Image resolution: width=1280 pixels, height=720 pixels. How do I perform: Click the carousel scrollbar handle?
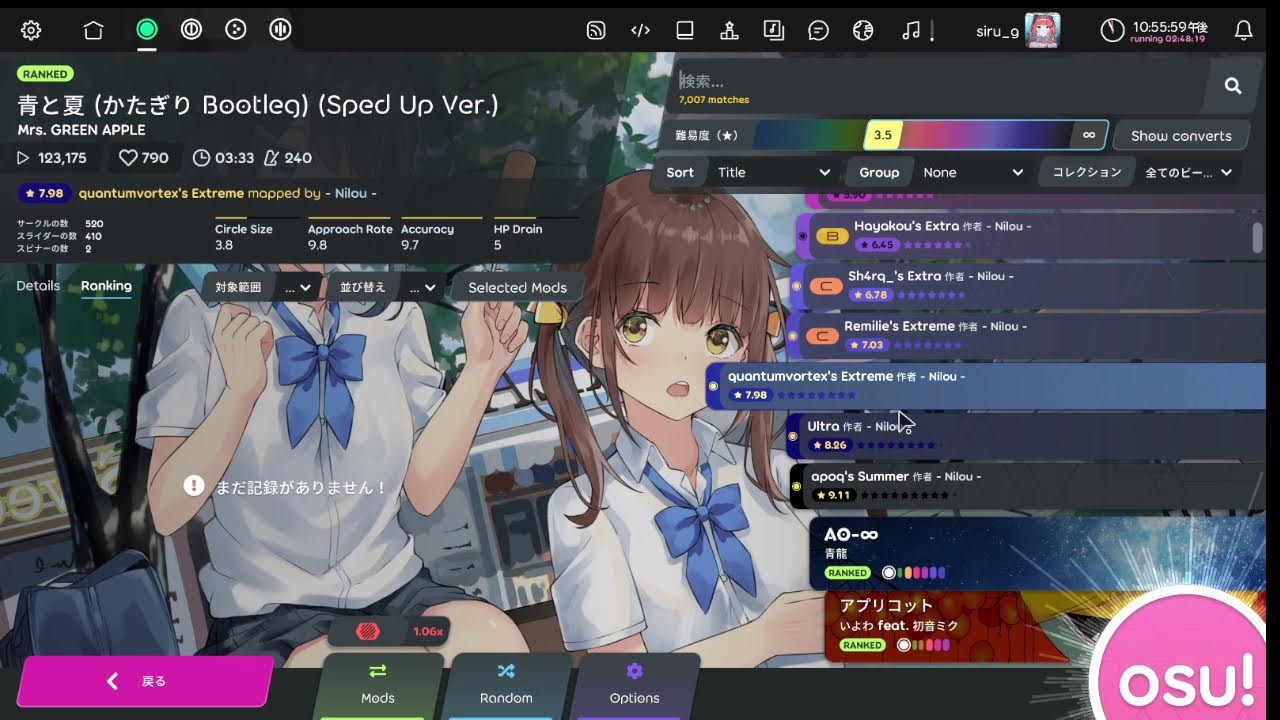[x=1258, y=238]
